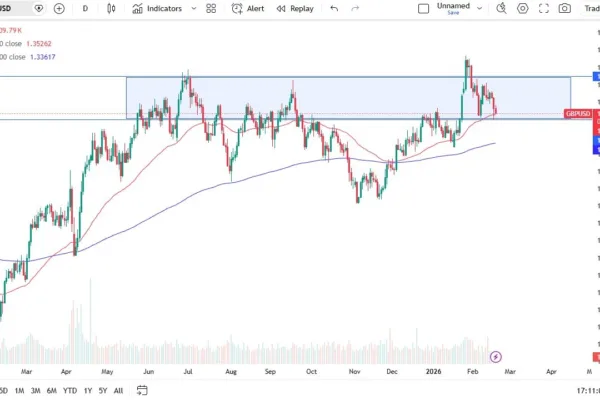This screenshot has width=600, height=400.
Task: Click the purple lightning event marker
Action: click(x=496, y=357)
